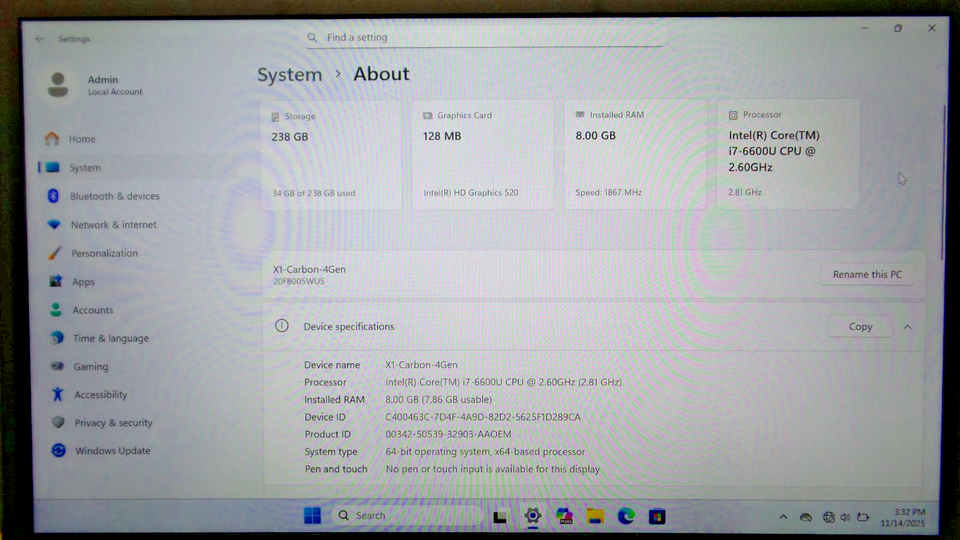Open the Personalization settings page
Image resolution: width=960 pixels, height=540 pixels.
[x=104, y=253]
